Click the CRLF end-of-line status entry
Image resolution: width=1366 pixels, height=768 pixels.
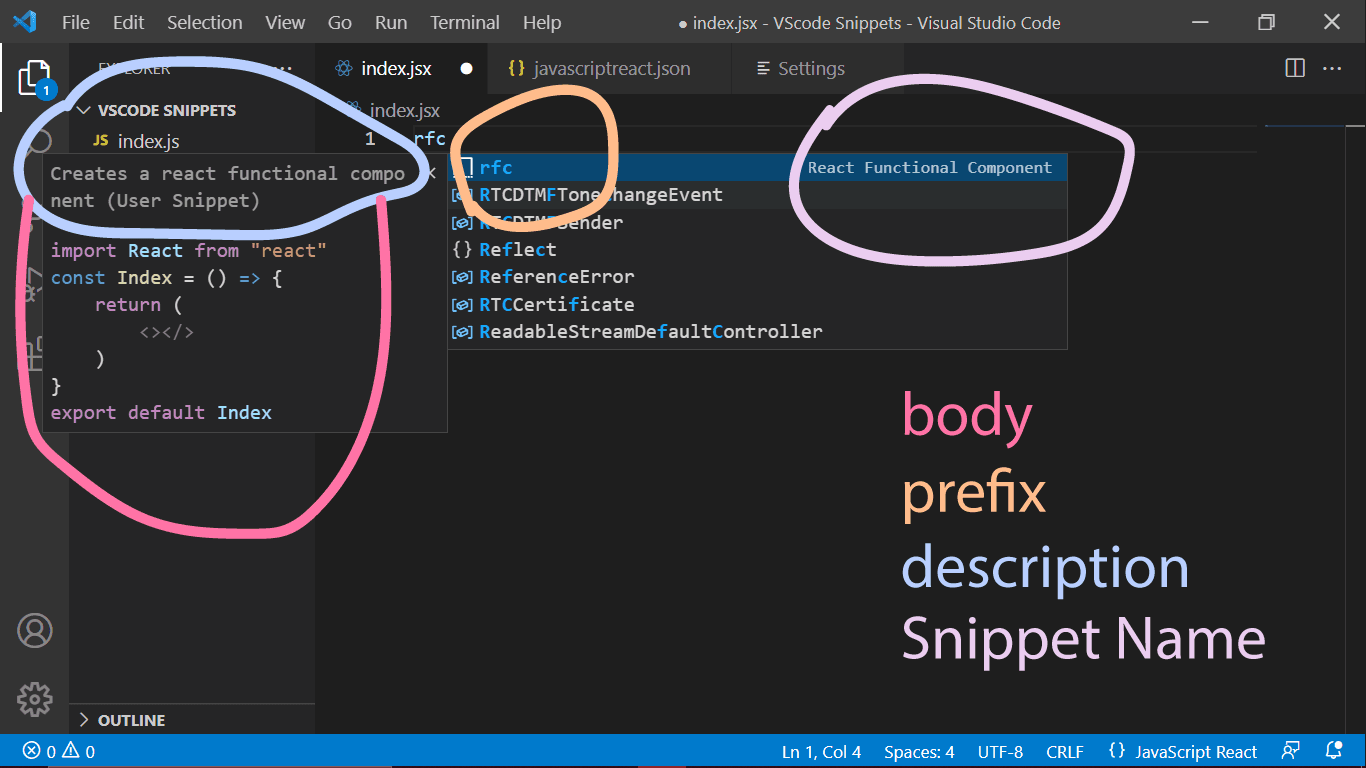click(x=1065, y=752)
